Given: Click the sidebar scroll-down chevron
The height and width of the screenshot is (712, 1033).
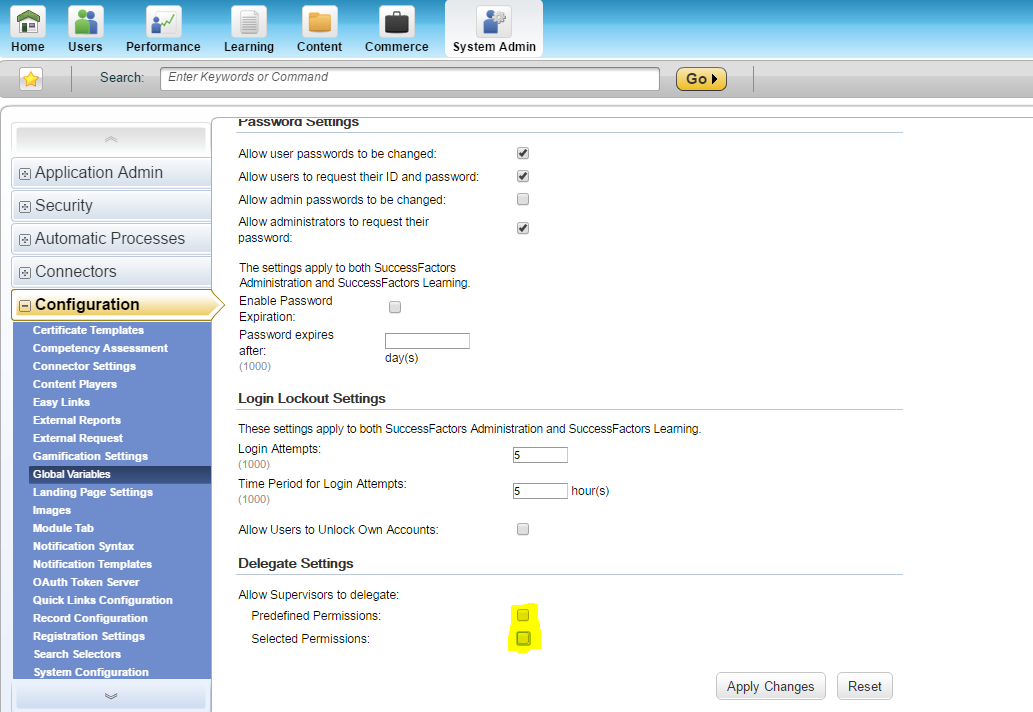Looking at the screenshot, I should (x=111, y=696).
